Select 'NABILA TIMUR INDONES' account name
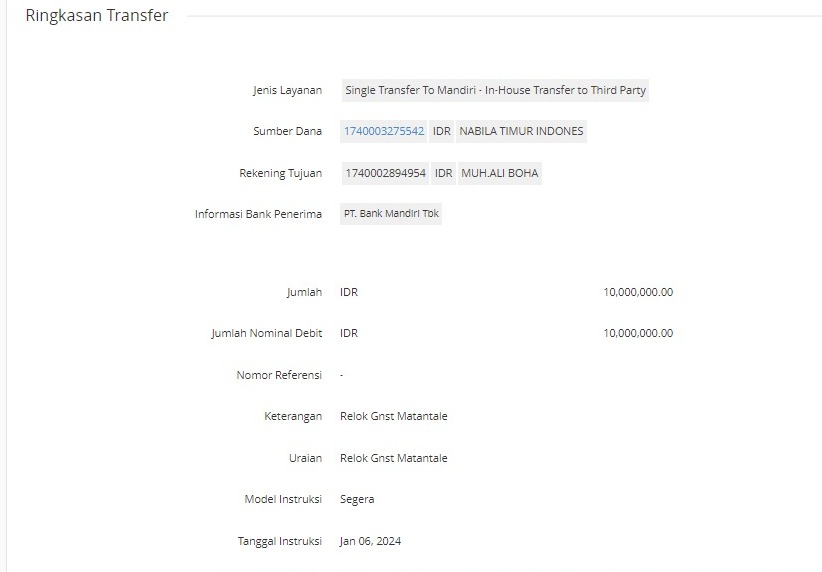 point(521,131)
